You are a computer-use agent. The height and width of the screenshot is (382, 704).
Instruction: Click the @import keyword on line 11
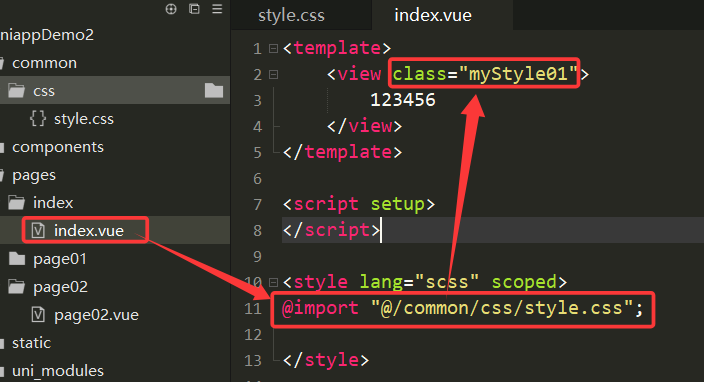[x=320, y=308]
